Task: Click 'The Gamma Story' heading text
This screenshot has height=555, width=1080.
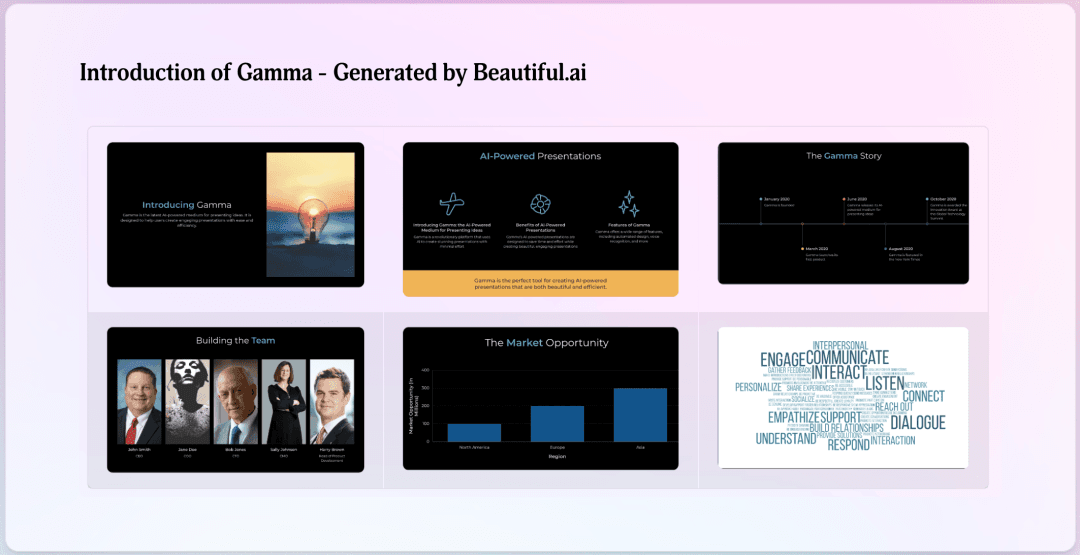Action: pos(844,156)
